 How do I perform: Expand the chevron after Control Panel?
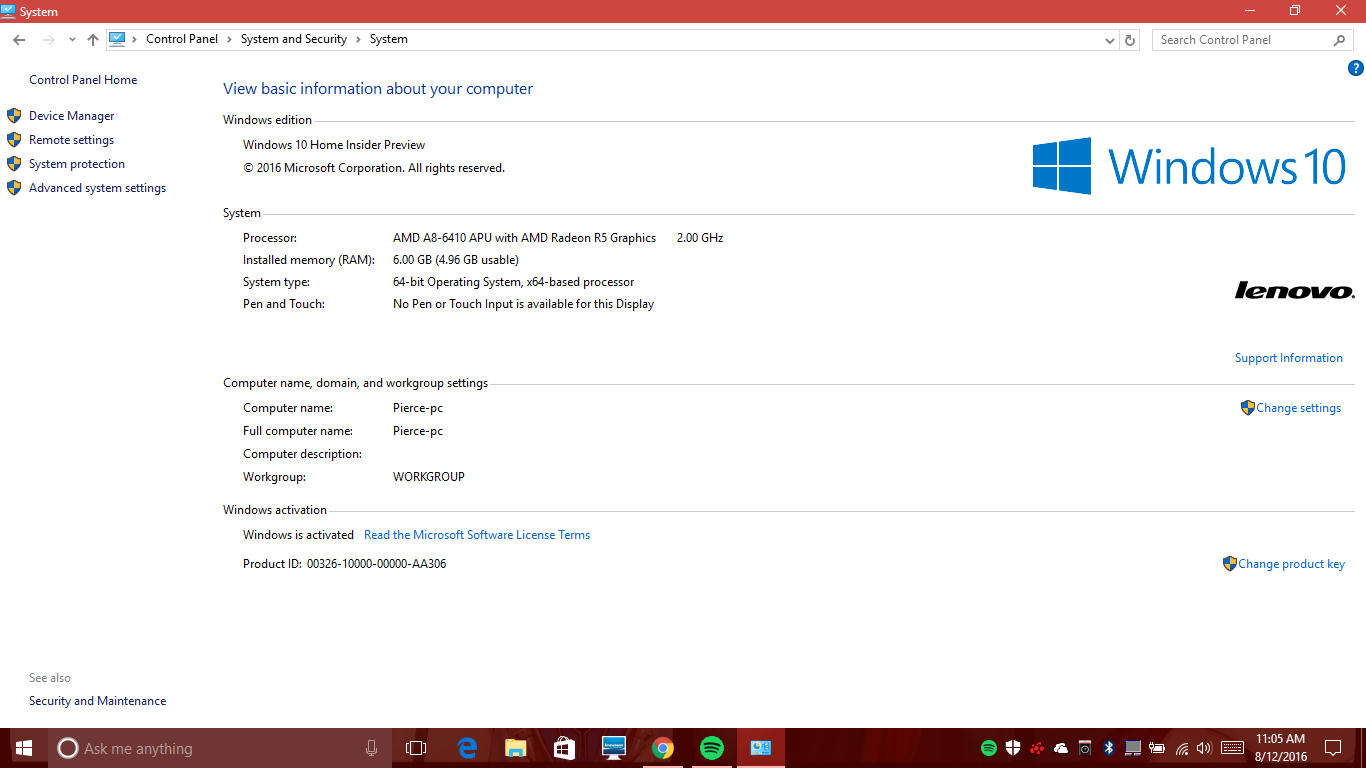(229, 39)
